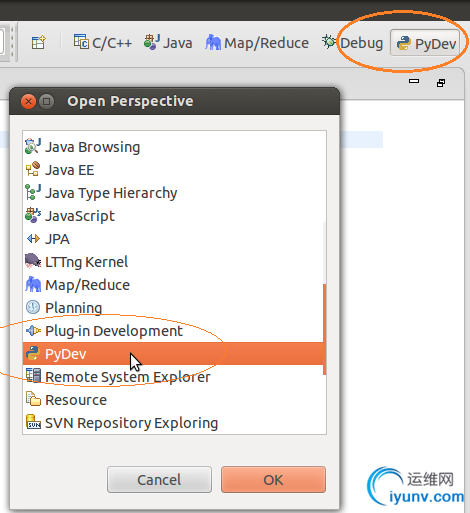Click the Cancel button

click(x=159, y=480)
